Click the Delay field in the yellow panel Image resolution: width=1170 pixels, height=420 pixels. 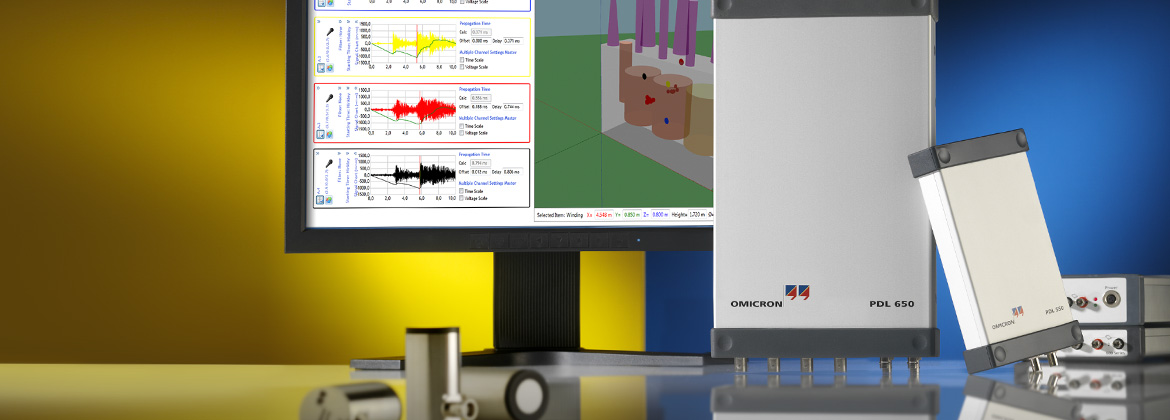coord(513,41)
